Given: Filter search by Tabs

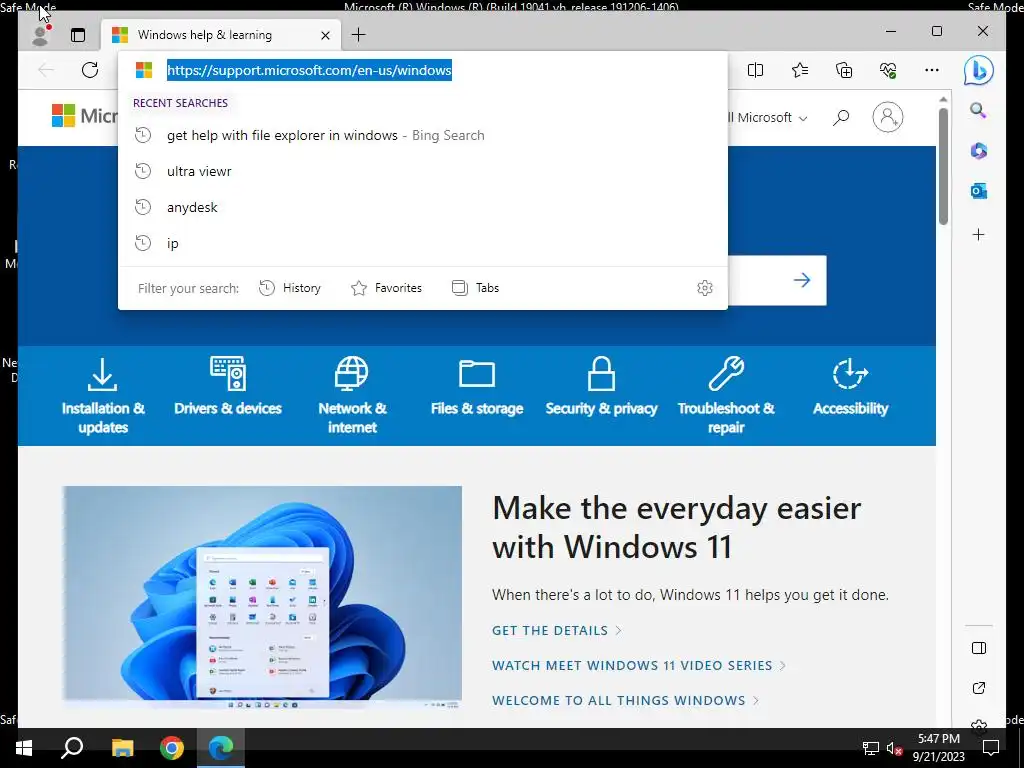Looking at the screenshot, I should tap(475, 288).
